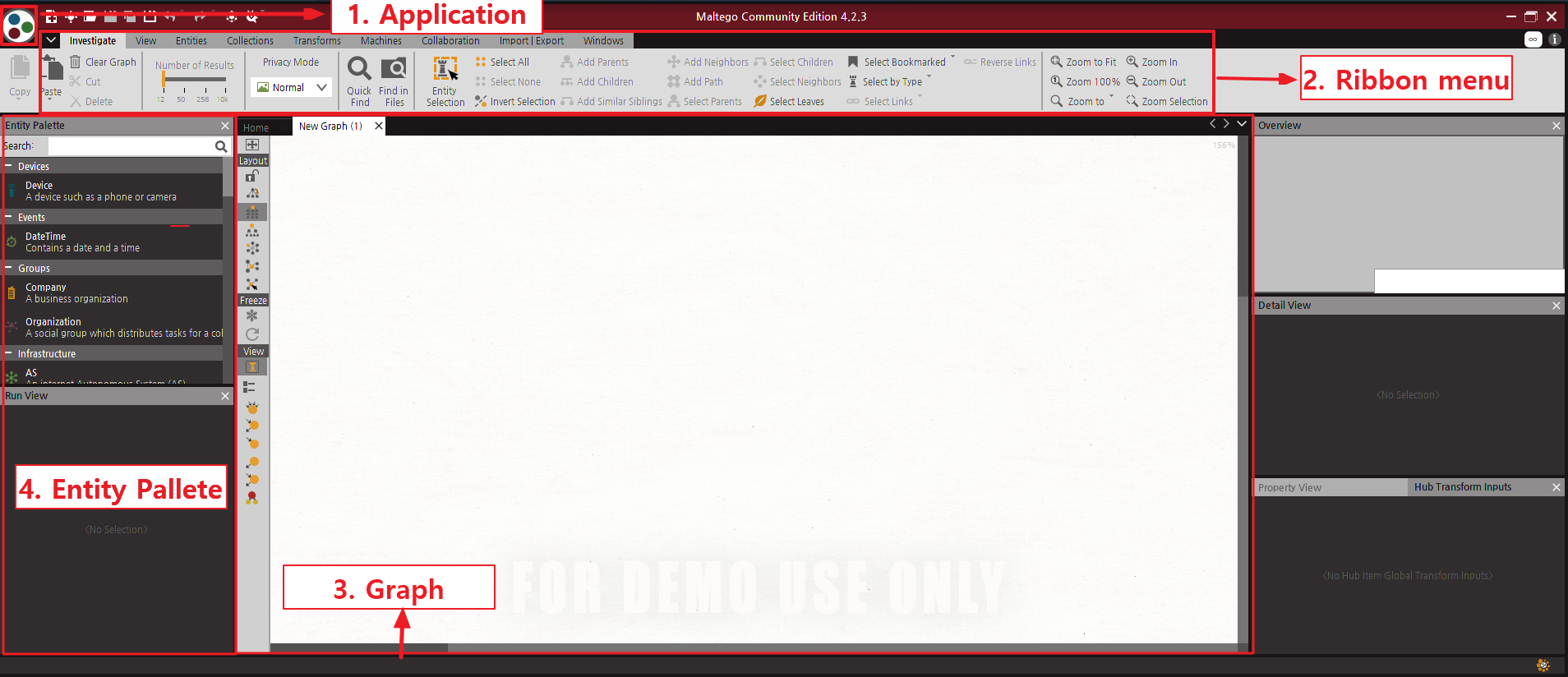
Task: Open the Privacy Mode Normal dropdown
Action: pyautogui.click(x=291, y=87)
